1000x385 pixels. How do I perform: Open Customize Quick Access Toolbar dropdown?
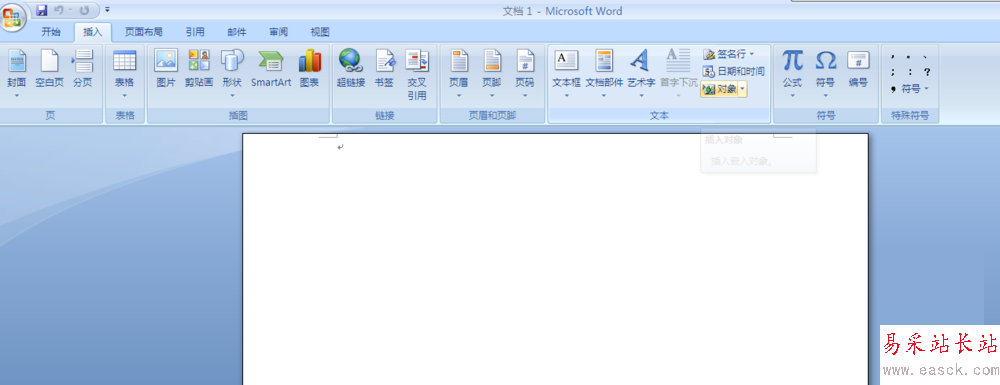(107, 10)
